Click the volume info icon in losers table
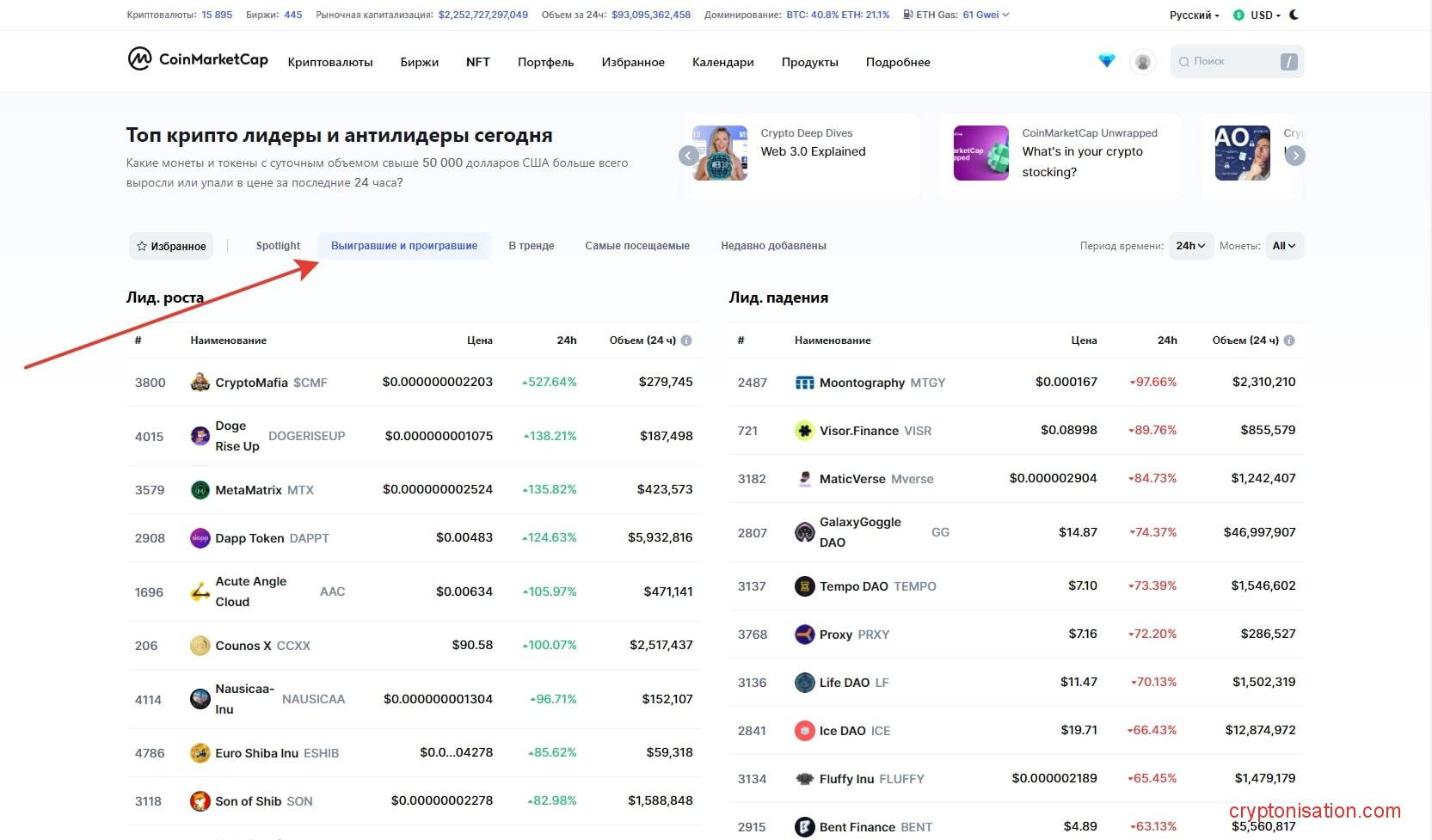 click(x=1288, y=340)
